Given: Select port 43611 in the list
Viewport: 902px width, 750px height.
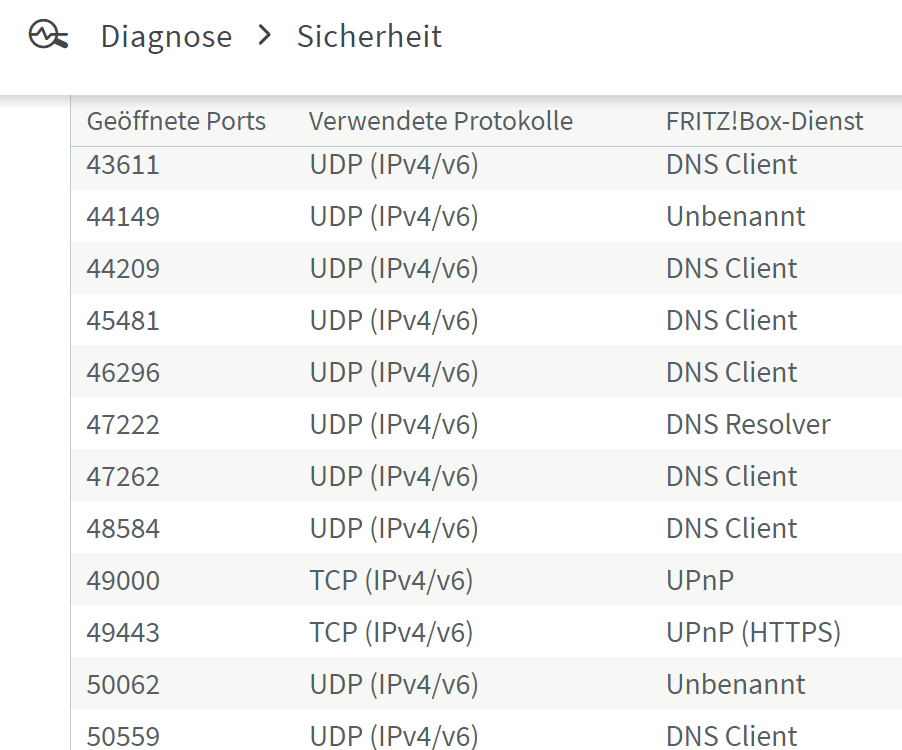Looking at the screenshot, I should [123, 165].
